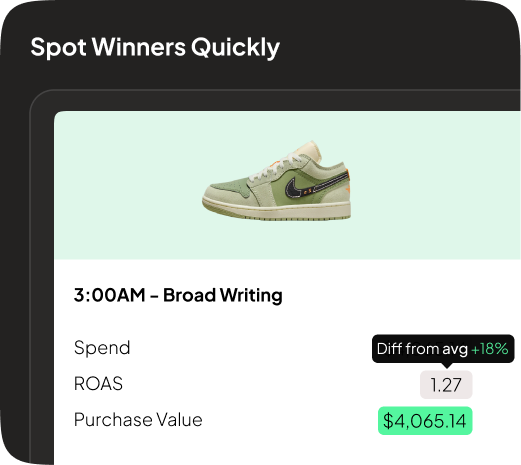This screenshot has width=521, height=465.
Task: Click the small pointer arrow beneath the tooltip
Action: tap(447, 366)
